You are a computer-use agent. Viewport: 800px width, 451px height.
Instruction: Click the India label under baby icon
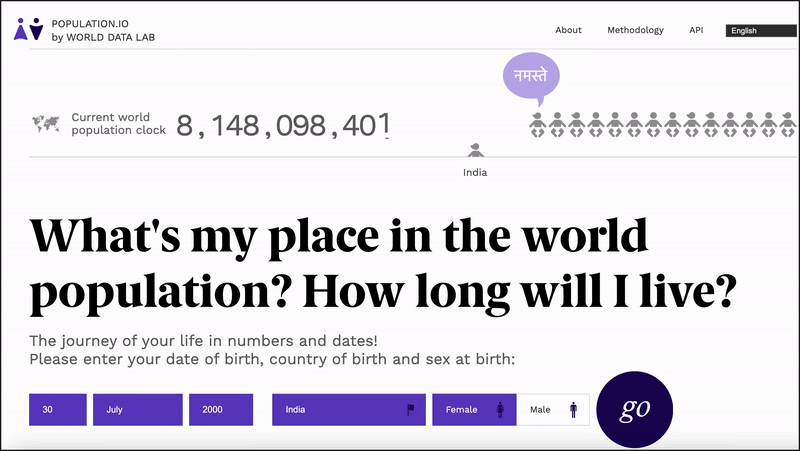point(475,172)
